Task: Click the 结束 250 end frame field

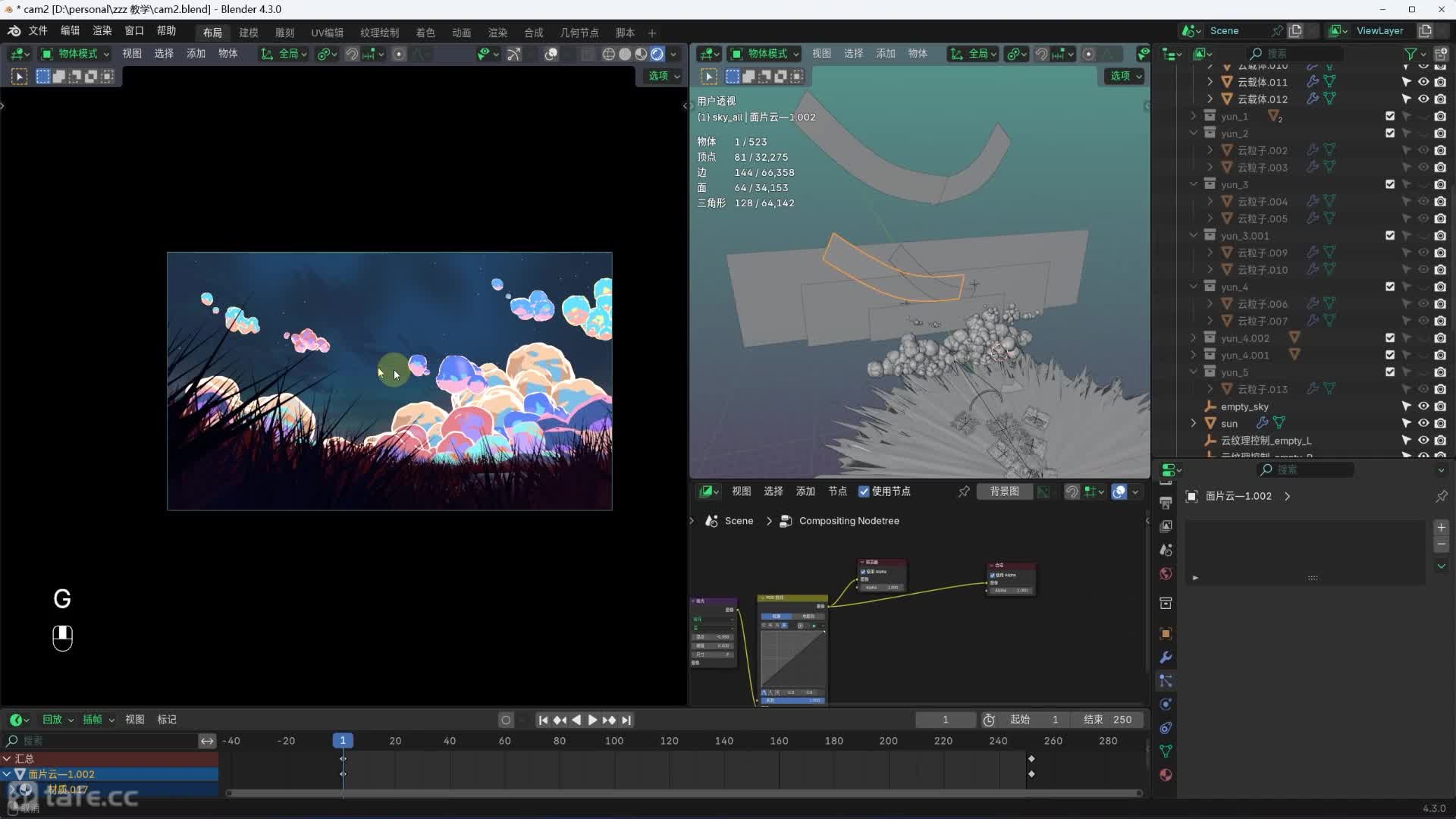Action: (x=1108, y=720)
